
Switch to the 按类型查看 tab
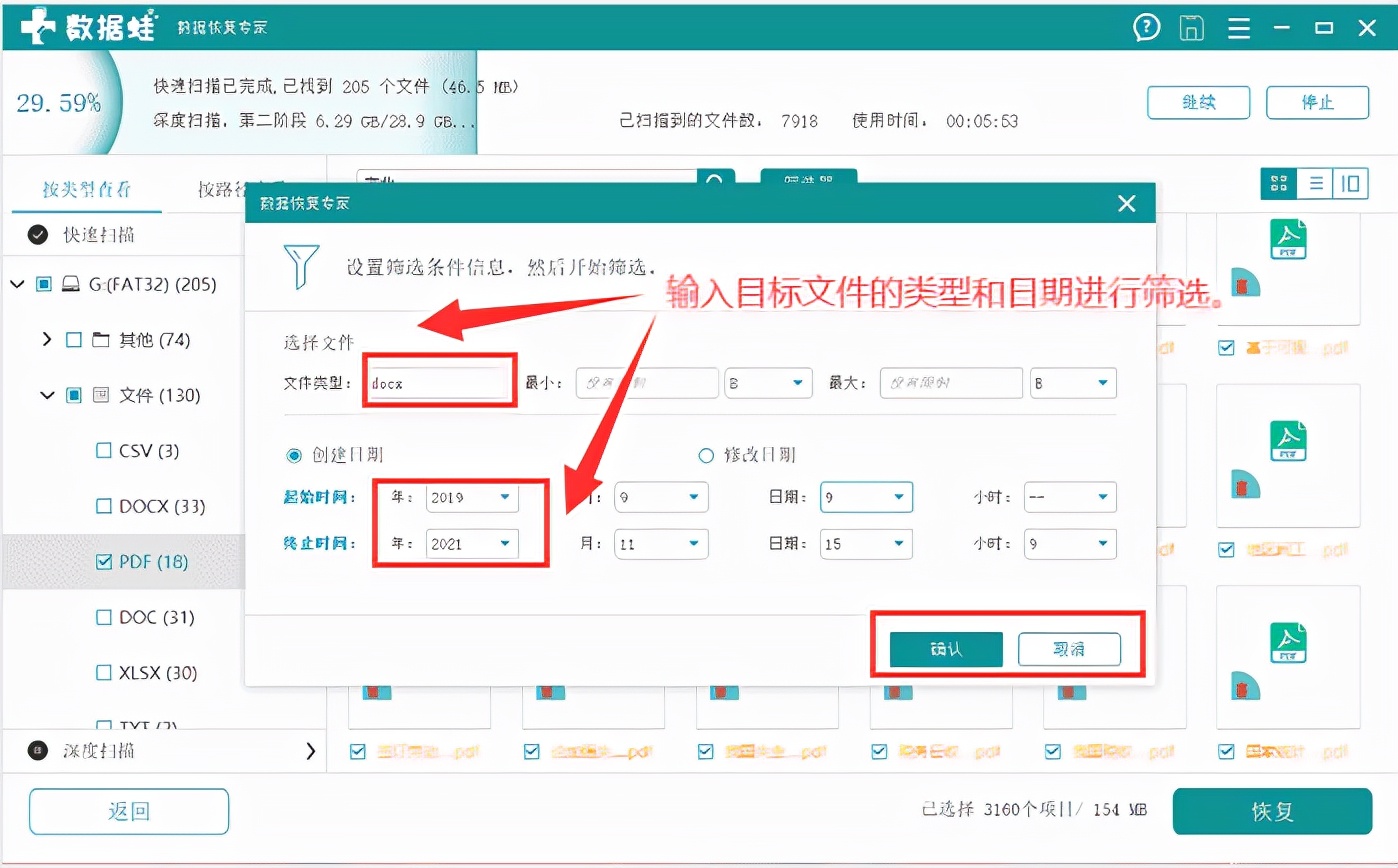[87, 189]
